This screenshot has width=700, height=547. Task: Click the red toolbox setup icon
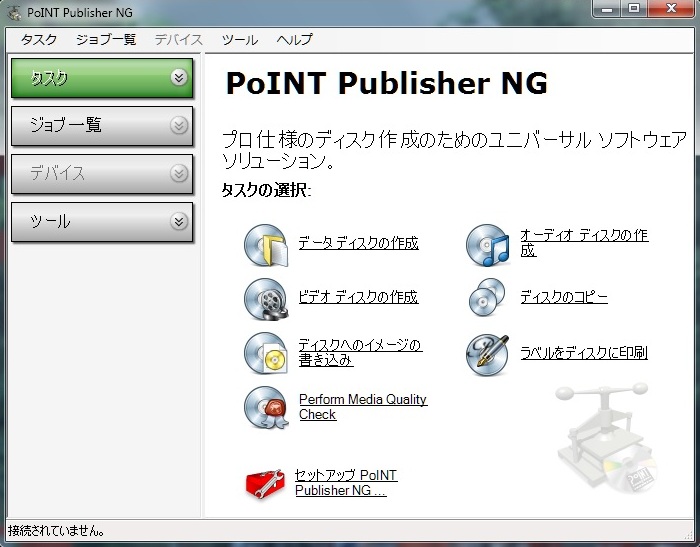(x=265, y=484)
